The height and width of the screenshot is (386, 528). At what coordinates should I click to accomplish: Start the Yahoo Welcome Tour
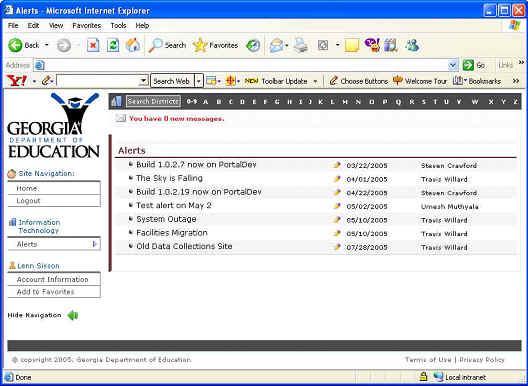(x=420, y=81)
